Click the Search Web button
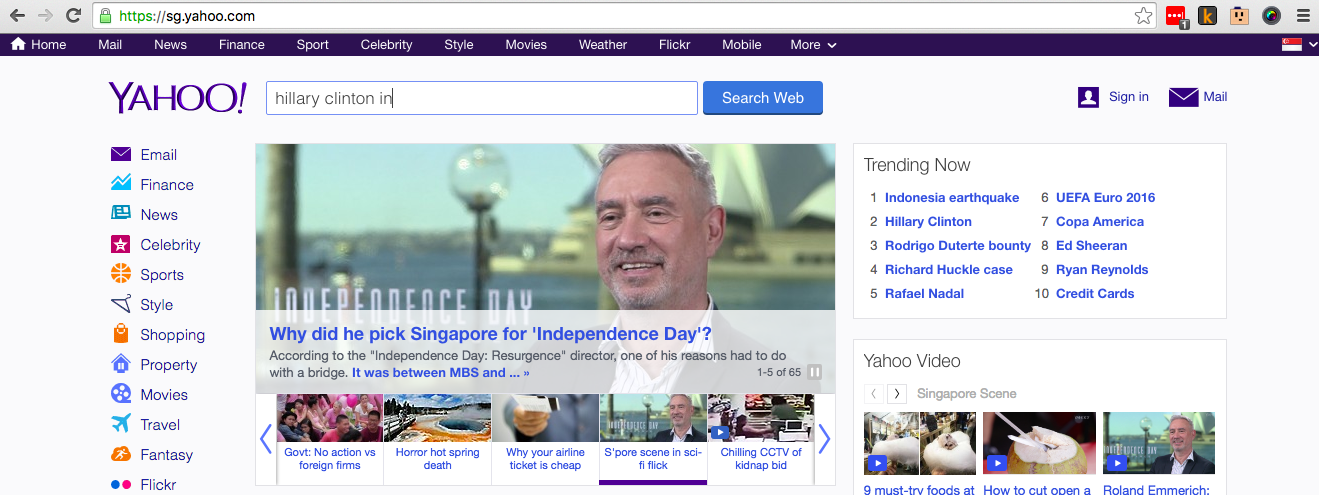Viewport: 1319px width, 495px height. point(763,98)
